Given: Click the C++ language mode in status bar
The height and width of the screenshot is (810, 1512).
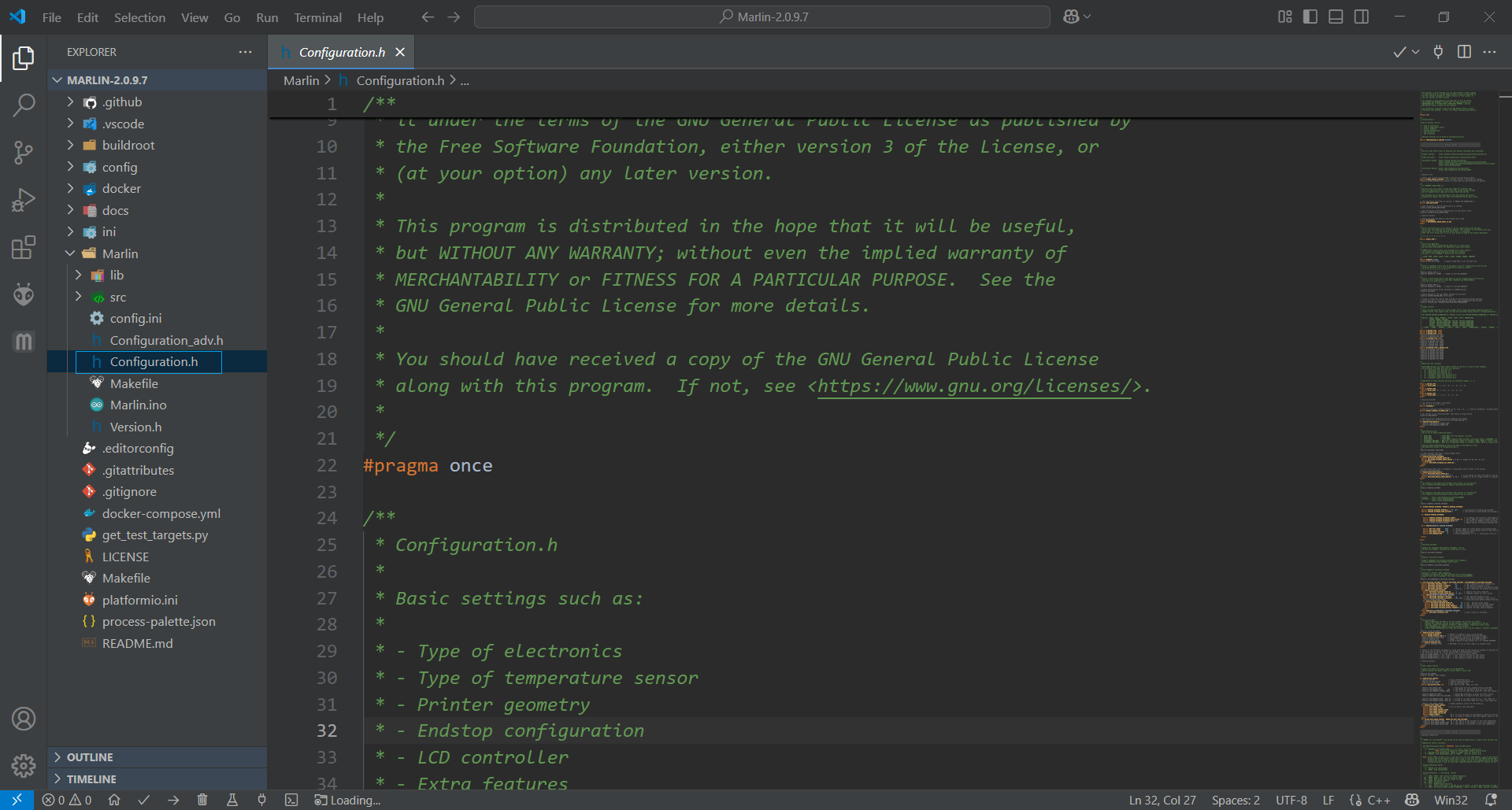Looking at the screenshot, I should point(1378,800).
